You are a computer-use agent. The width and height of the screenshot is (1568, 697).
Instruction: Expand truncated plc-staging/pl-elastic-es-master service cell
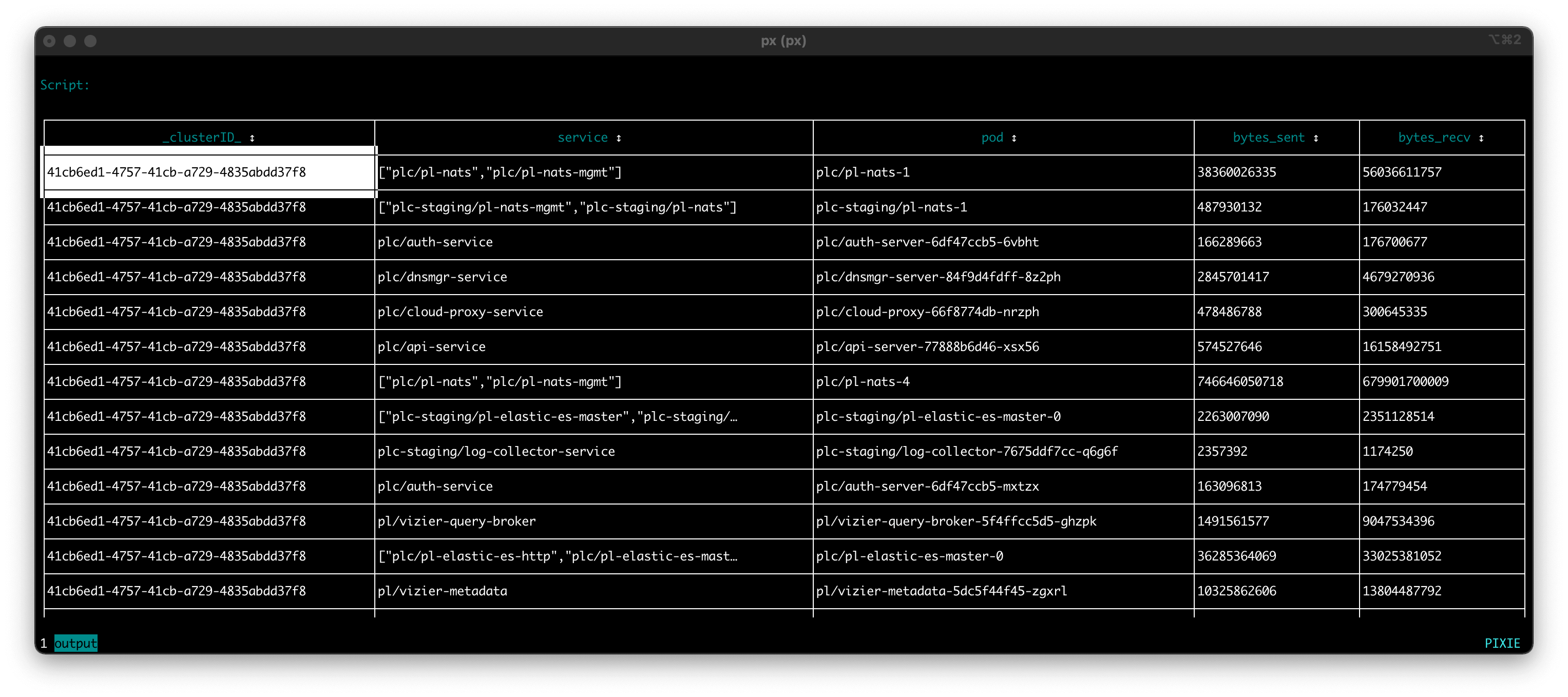[x=557, y=417]
